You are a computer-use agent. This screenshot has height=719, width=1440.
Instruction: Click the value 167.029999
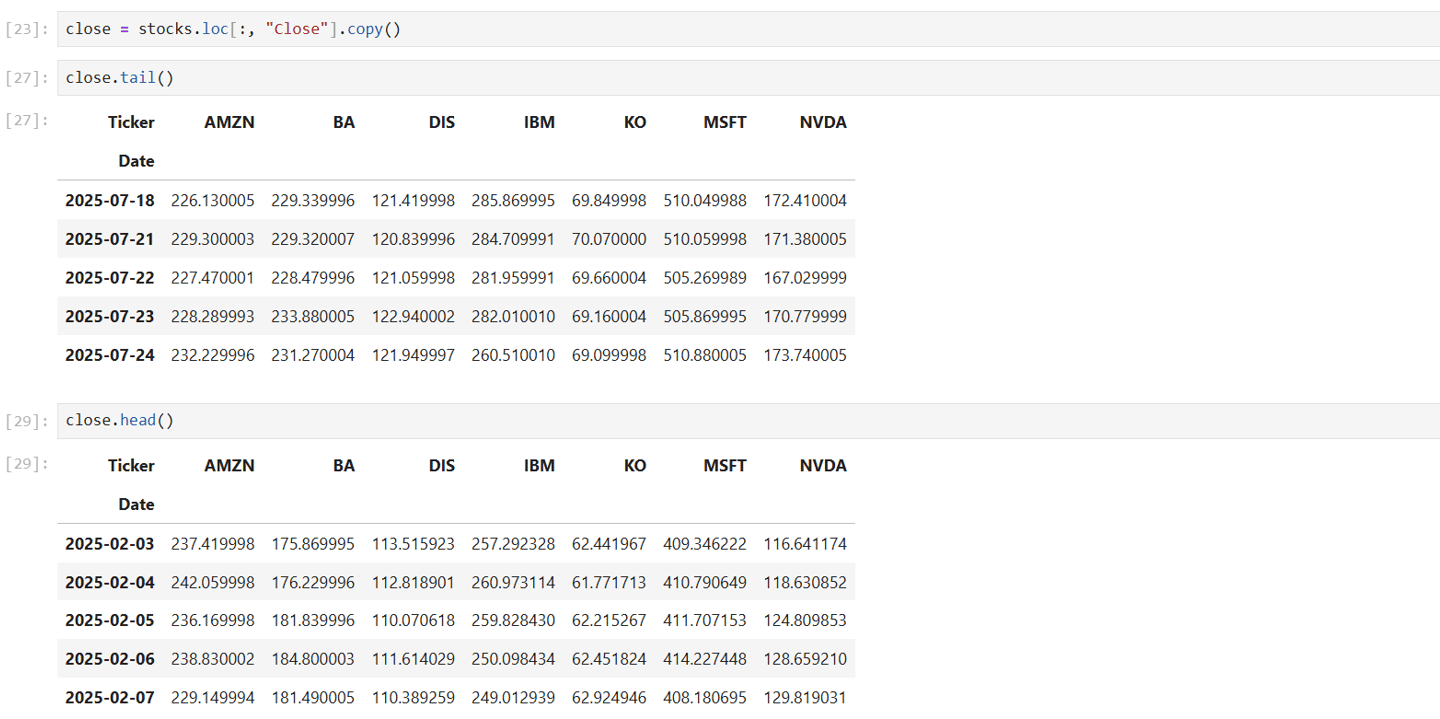[805, 277]
